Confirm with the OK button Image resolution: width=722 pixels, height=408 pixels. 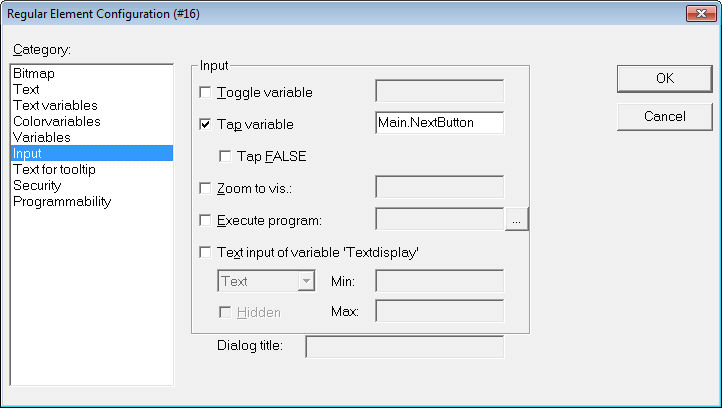pos(664,78)
